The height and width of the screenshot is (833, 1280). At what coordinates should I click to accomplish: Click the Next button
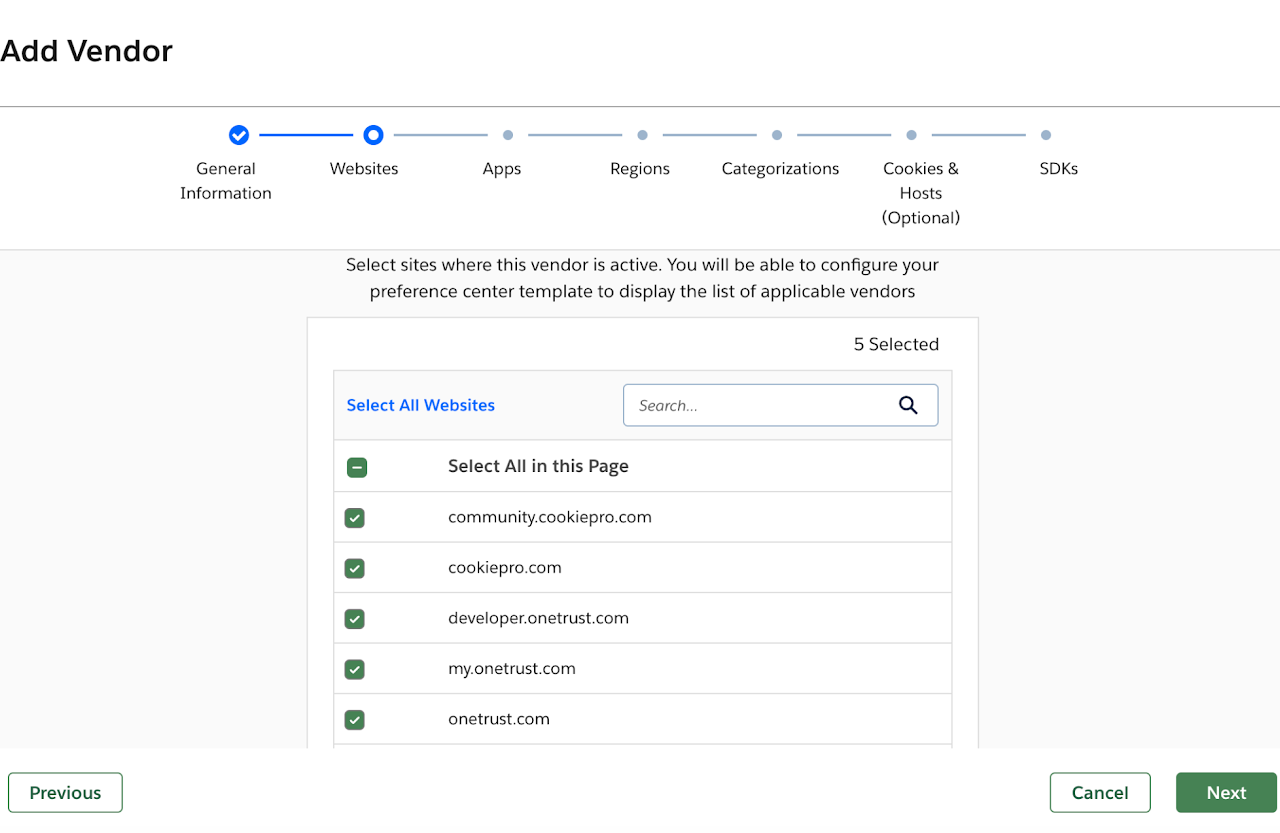(1226, 793)
